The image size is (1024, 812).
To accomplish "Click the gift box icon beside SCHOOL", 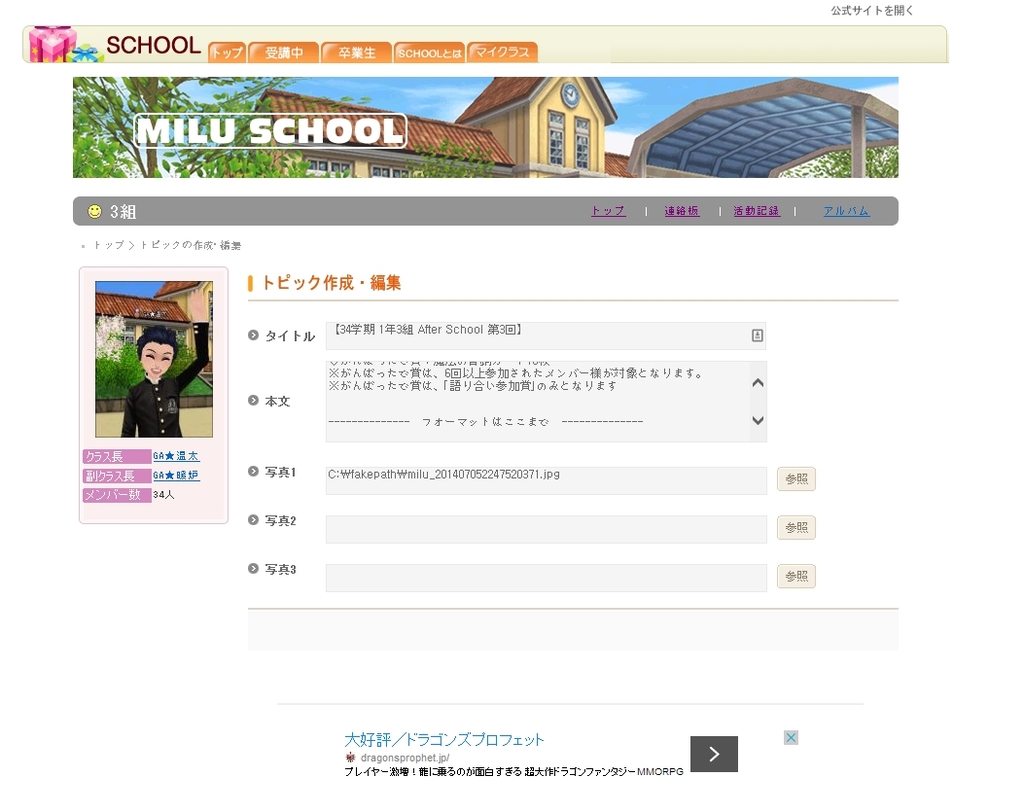I will (58, 45).
